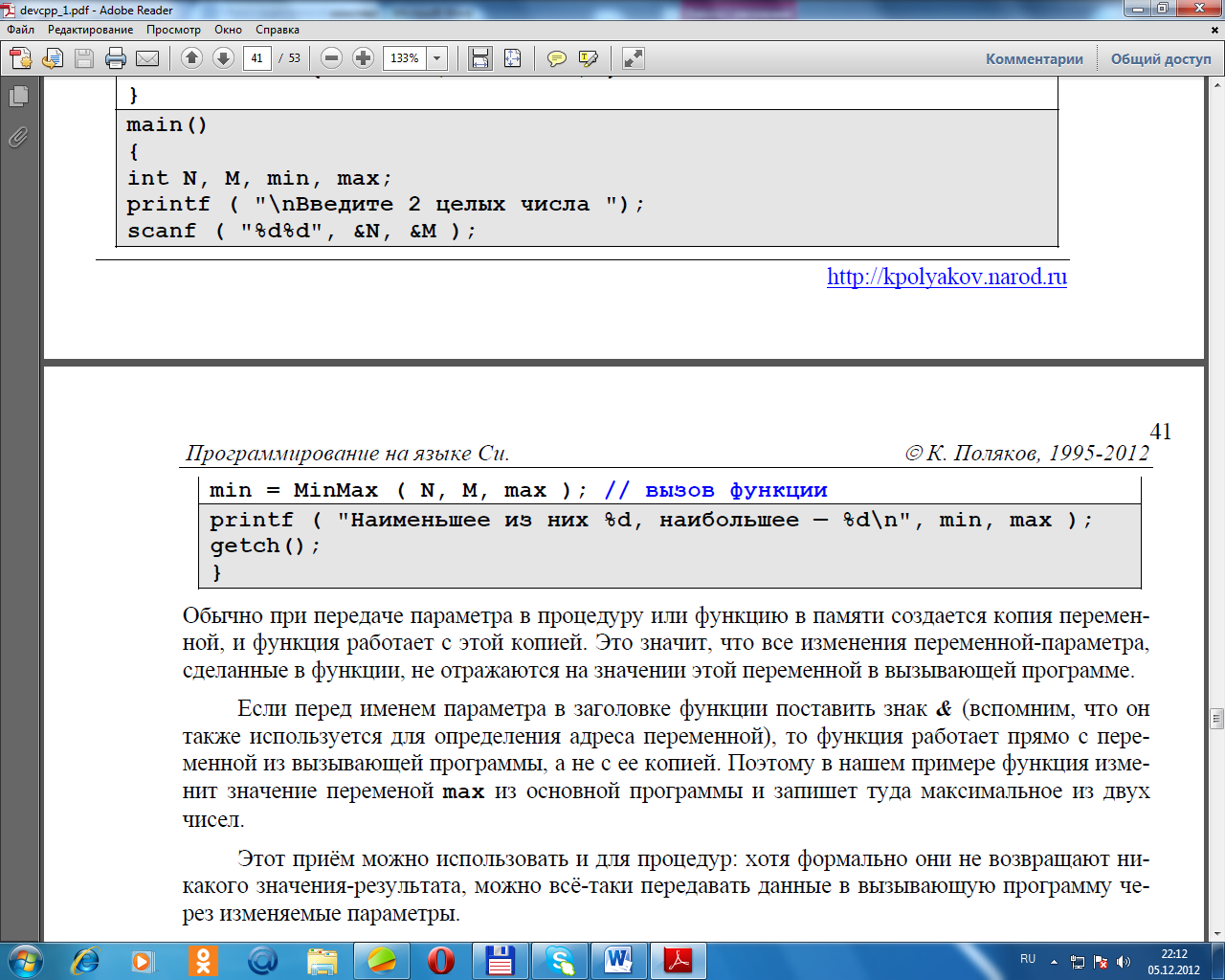Screen dimensions: 1225x980
Task: Open the Просмотр menu
Action: pos(173,30)
